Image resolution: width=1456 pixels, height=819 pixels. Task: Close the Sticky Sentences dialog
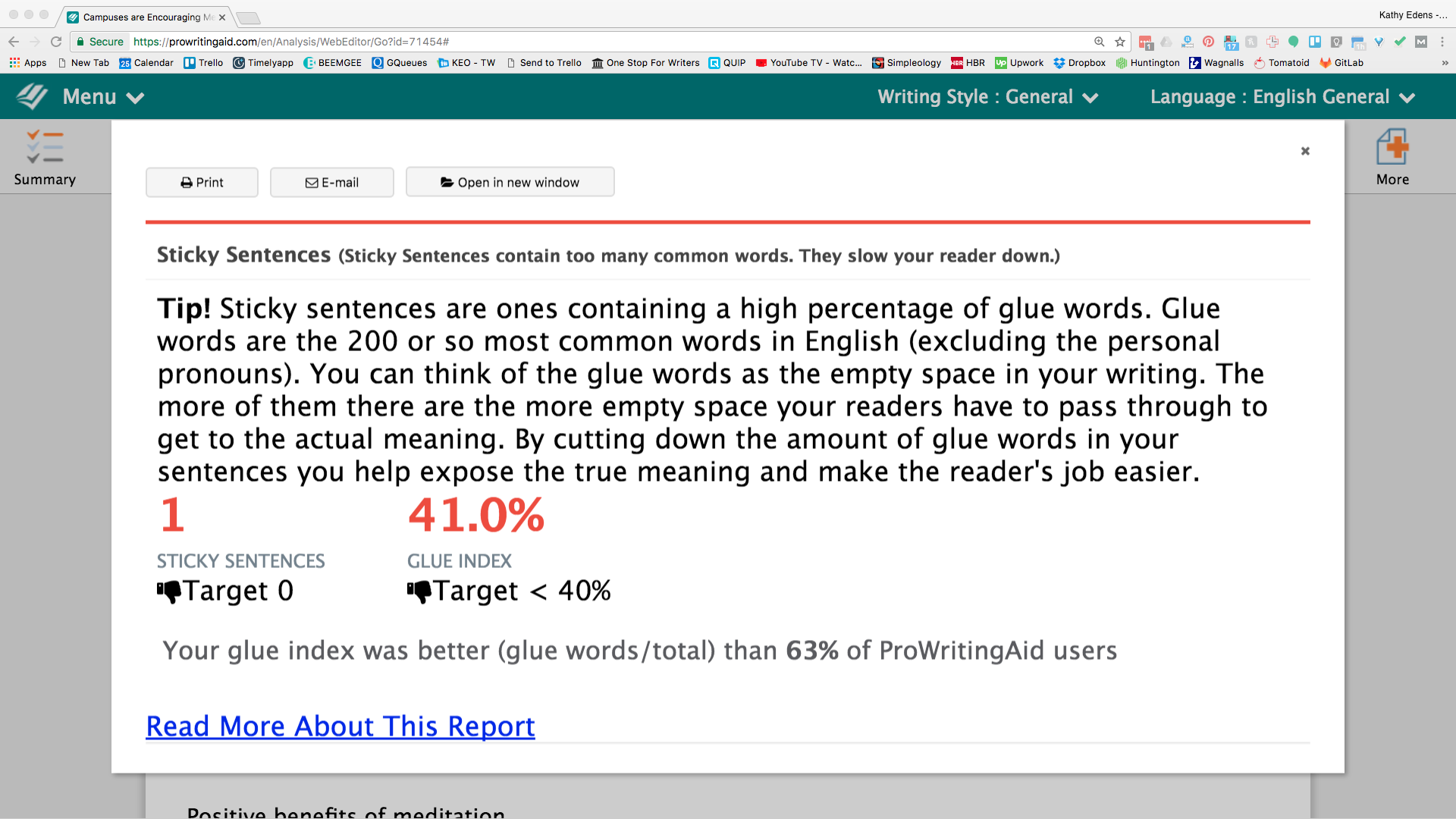[x=1305, y=151]
